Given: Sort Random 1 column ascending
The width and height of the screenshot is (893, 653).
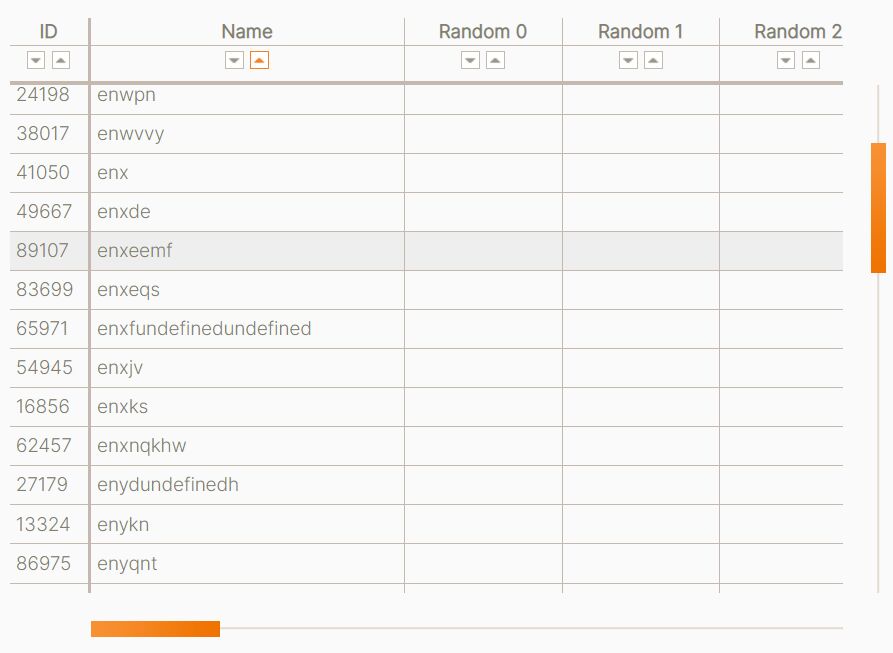Looking at the screenshot, I should (653, 60).
